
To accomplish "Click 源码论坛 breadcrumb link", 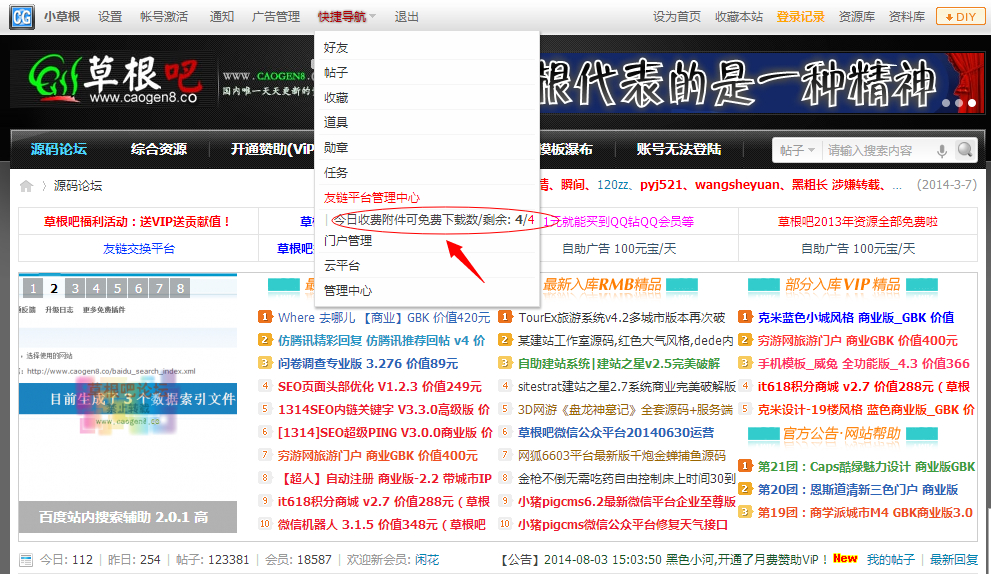I will point(78,186).
